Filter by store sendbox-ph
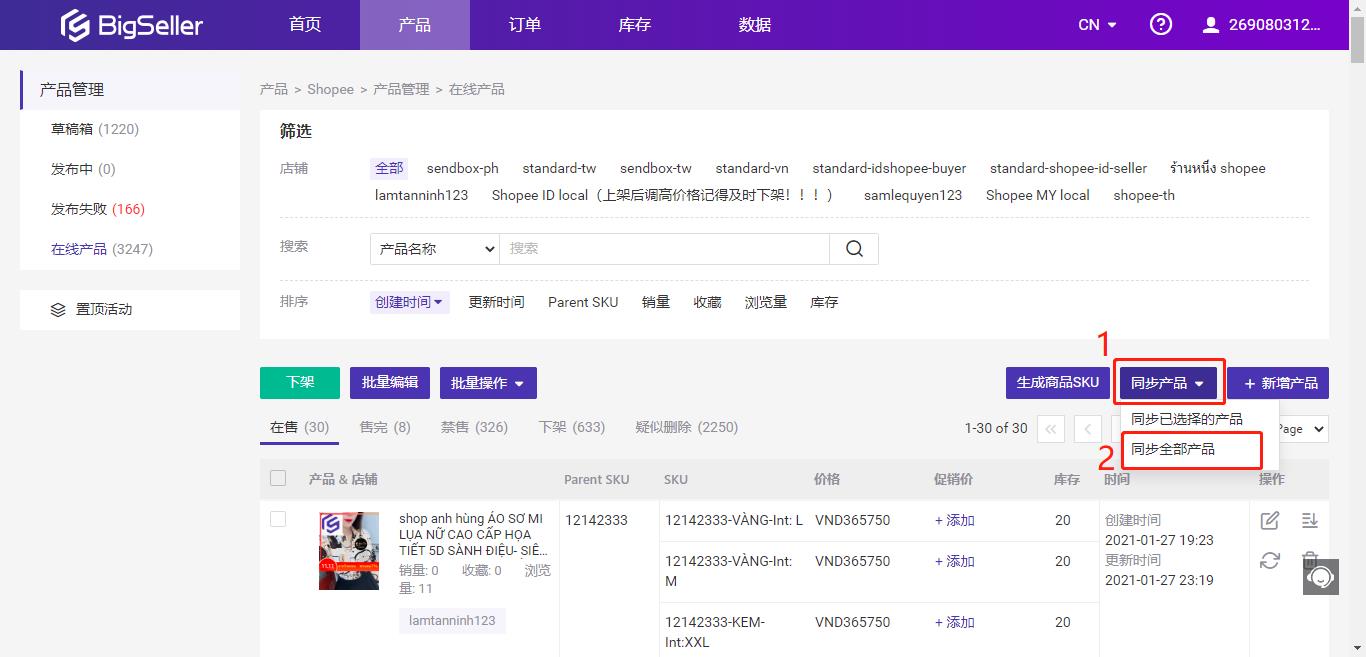The height and width of the screenshot is (657, 1366). 462,169
